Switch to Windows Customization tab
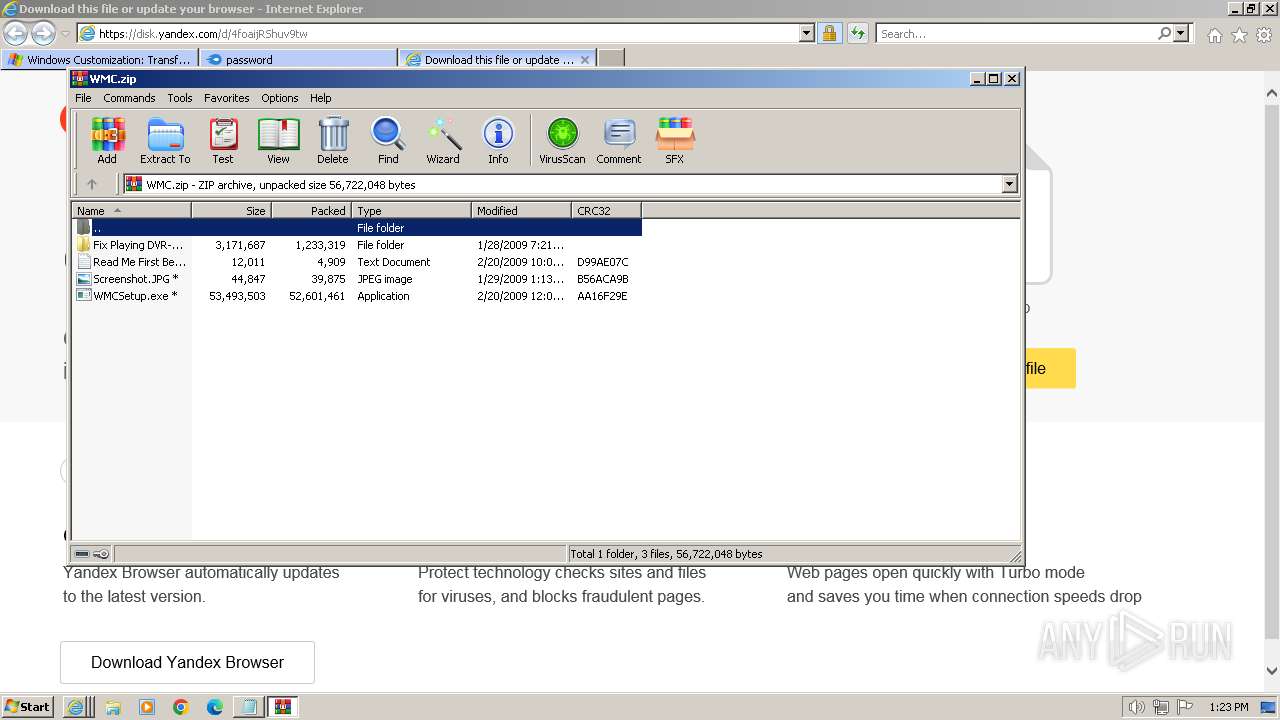This screenshot has height=720, width=1280. (x=100, y=59)
